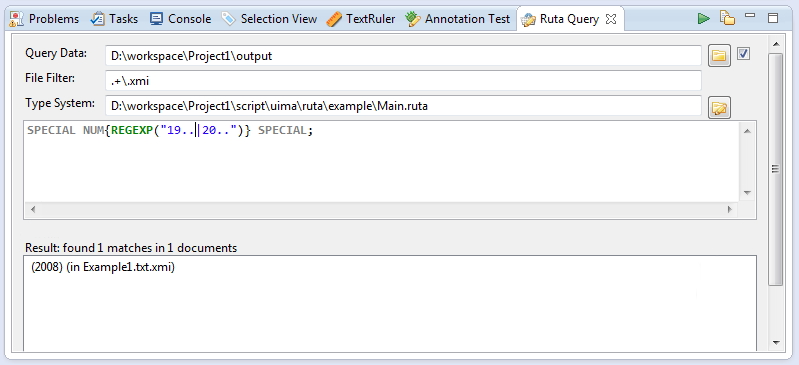799x365 pixels.
Task: Click the Query Data path field
Action: click(x=403, y=56)
